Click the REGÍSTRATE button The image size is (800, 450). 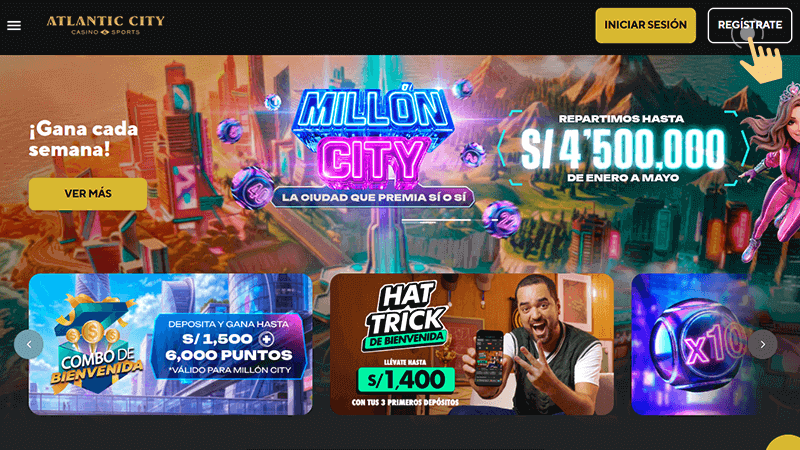(749, 25)
